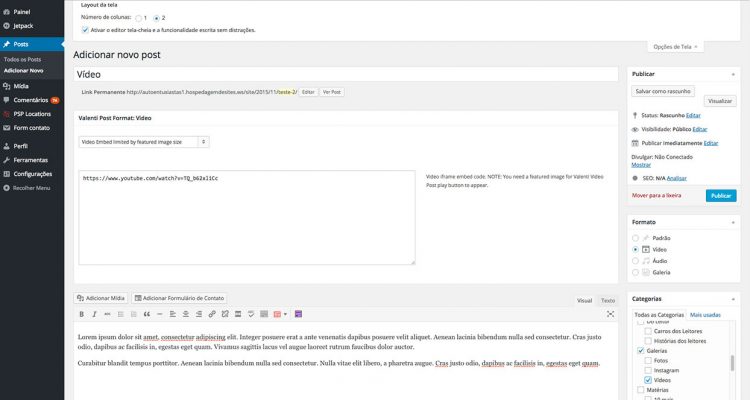Uncheck the Galerias category
This screenshot has width=750, height=400.
tap(640, 352)
